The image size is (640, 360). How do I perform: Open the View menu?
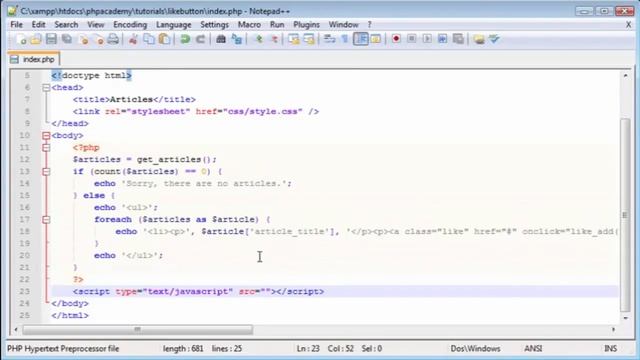(96, 24)
